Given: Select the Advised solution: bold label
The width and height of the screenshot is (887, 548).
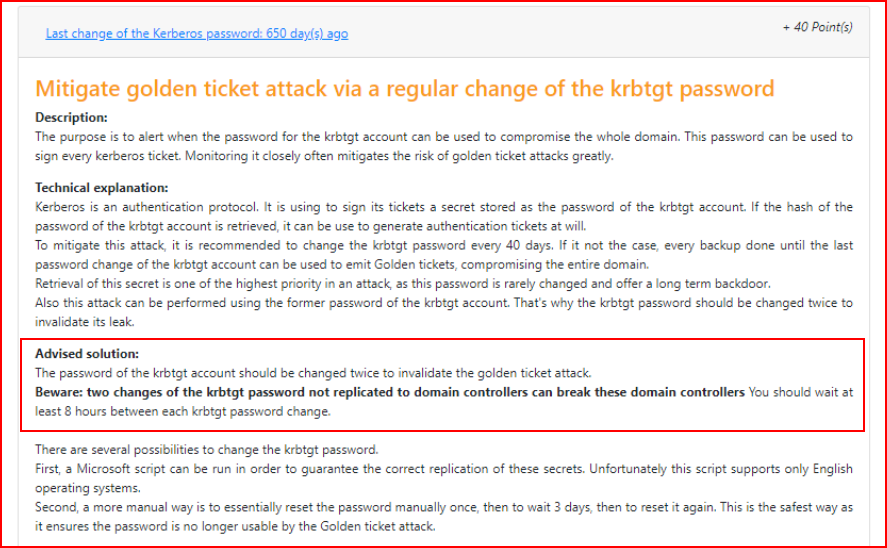Looking at the screenshot, I should pyautogui.click(x=87, y=354).
